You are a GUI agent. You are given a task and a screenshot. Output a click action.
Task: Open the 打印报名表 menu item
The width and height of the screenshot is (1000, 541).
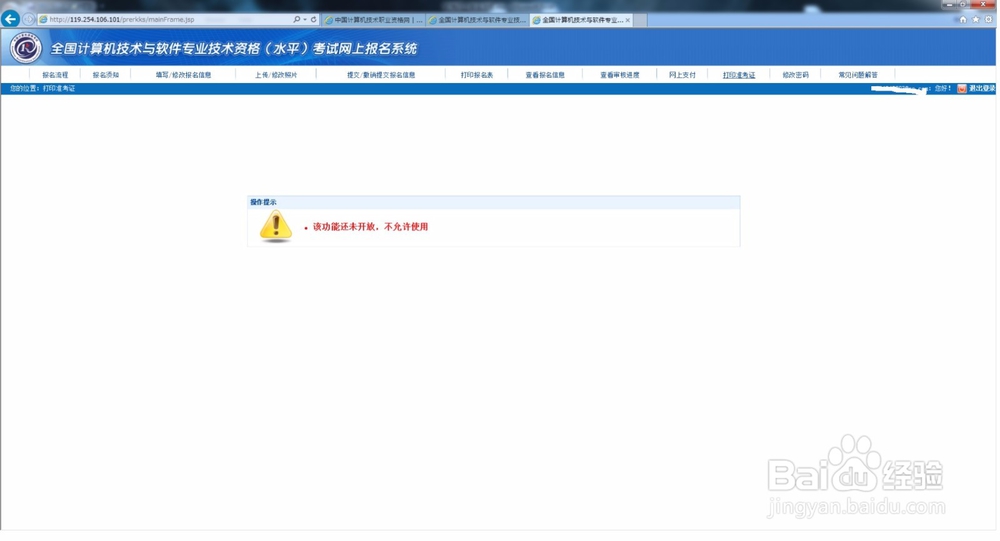coord(477,75)
